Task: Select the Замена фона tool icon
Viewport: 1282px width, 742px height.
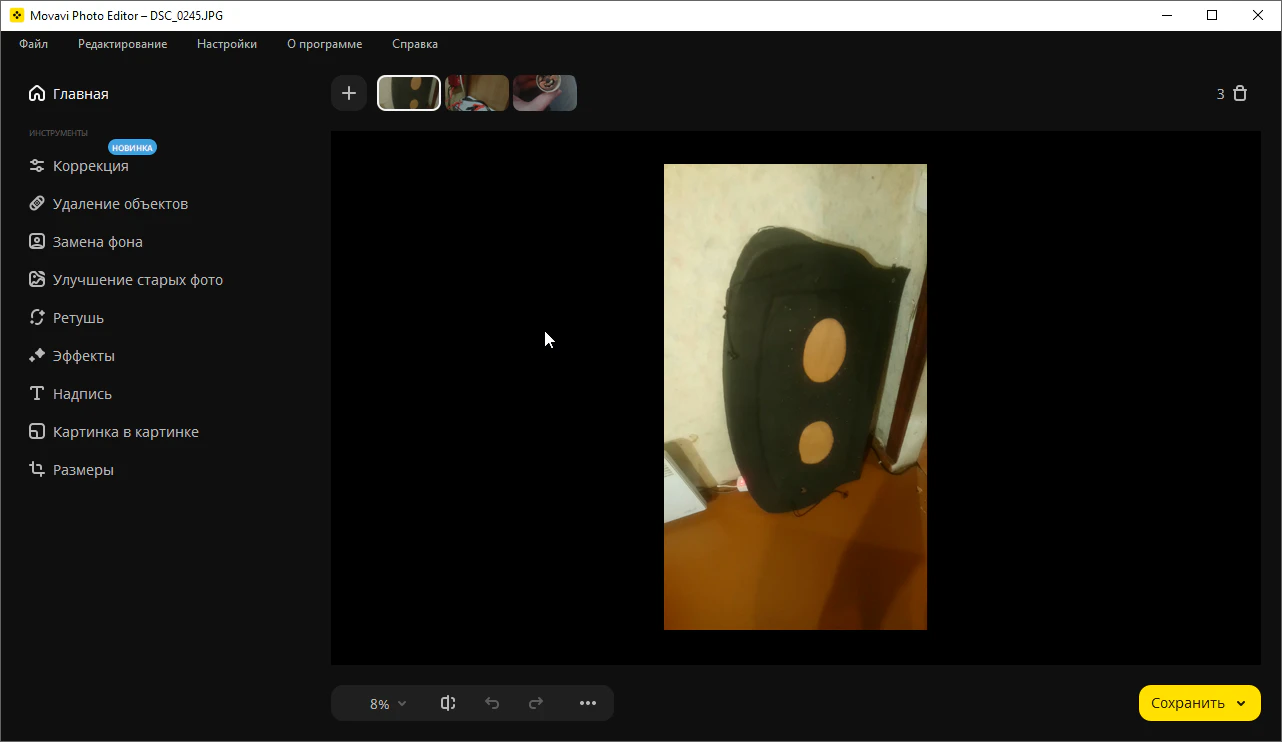Action: click(37, 242)
